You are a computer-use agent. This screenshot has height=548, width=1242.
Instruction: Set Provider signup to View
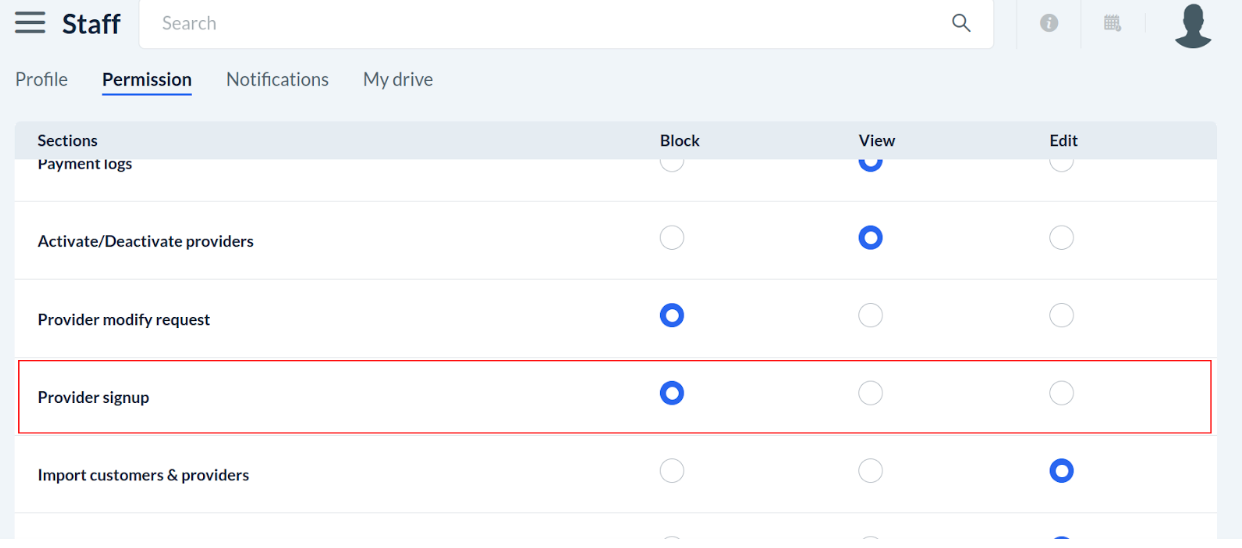tap(871, 394)
